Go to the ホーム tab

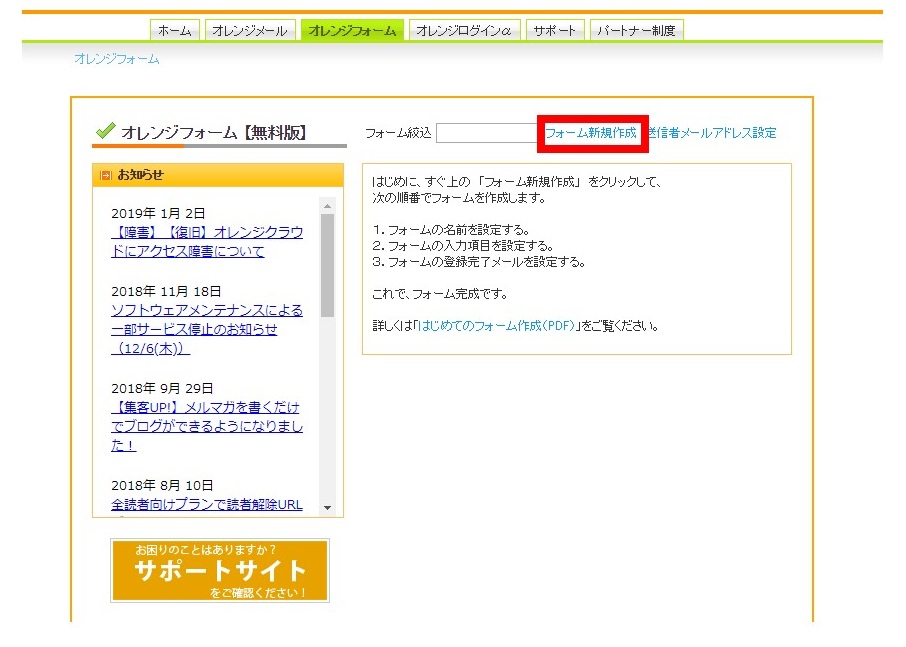coord(175,31)
